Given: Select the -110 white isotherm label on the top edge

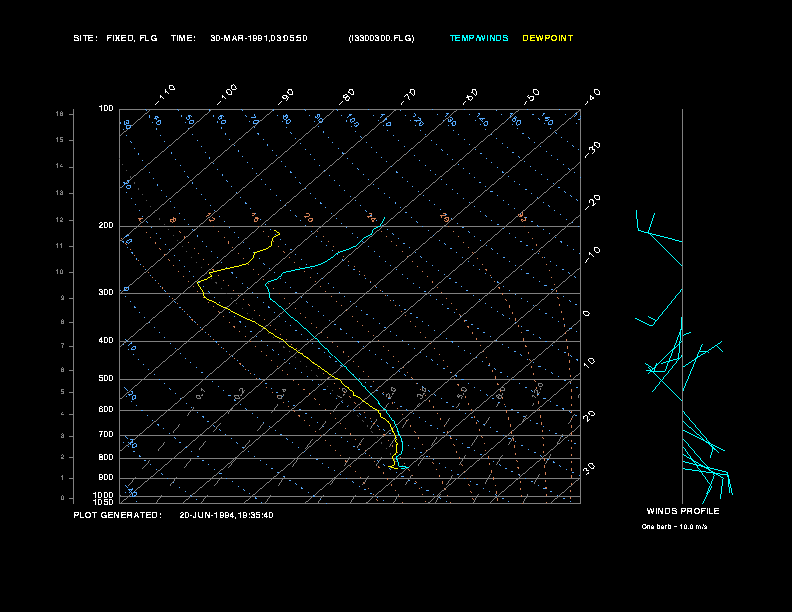Looking at the screenshot, I should [165, 95].
